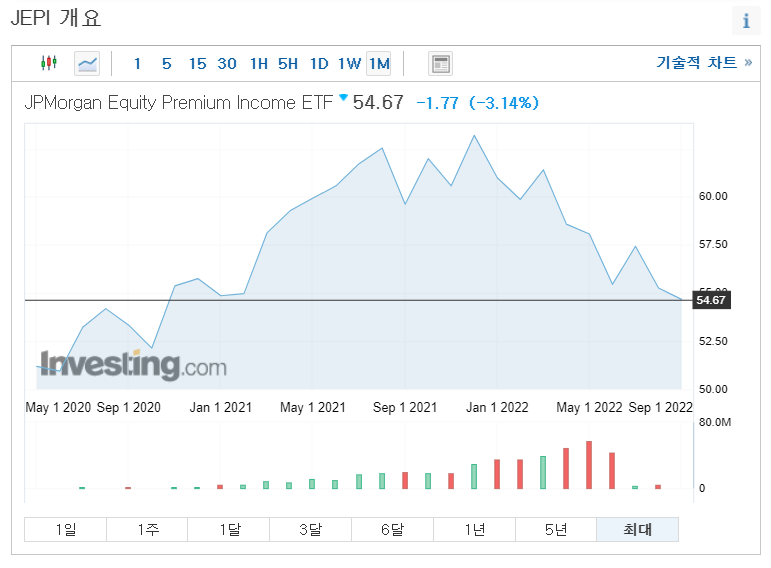Click the tallest red volume bar

tap(589, 465)
